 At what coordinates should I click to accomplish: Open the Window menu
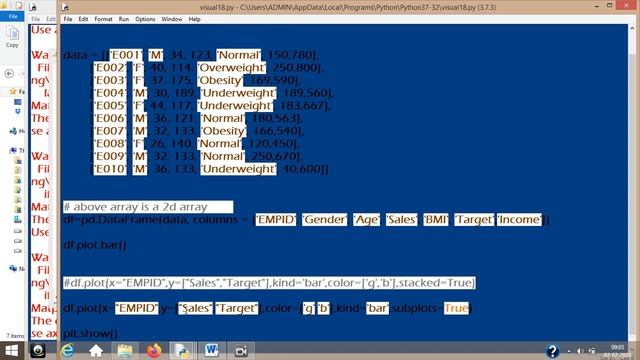pyautogui.click(x=172, y=19)
